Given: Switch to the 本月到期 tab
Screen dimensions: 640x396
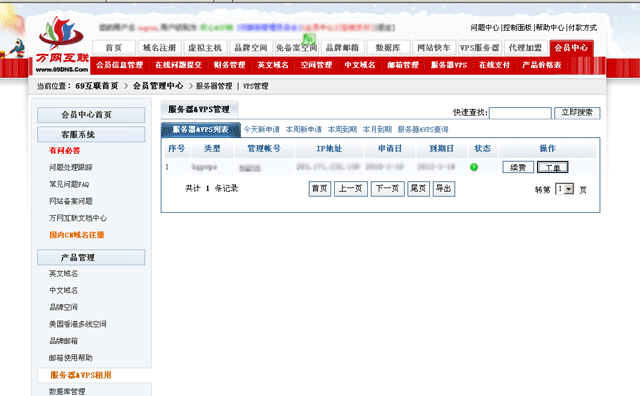Looking at the screenshot, I should pyautogui.click(x=377, y=129).
